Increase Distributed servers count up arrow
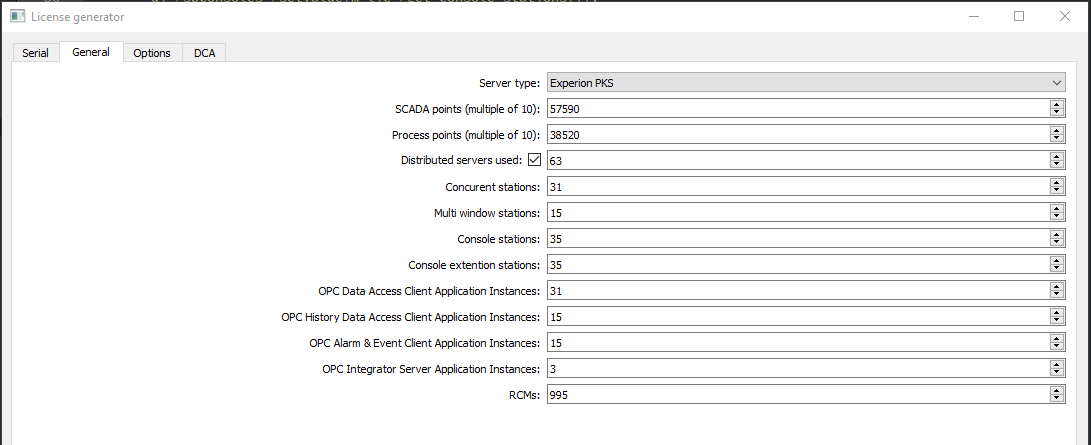The height and width of the screenshot is (445, 1091). pyautogui.click(x=1057, y=156)
